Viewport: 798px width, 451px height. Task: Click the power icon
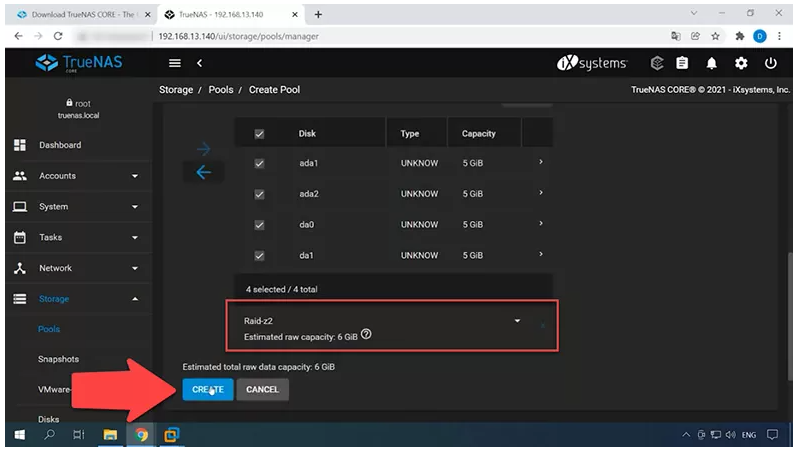pos(771,63)
